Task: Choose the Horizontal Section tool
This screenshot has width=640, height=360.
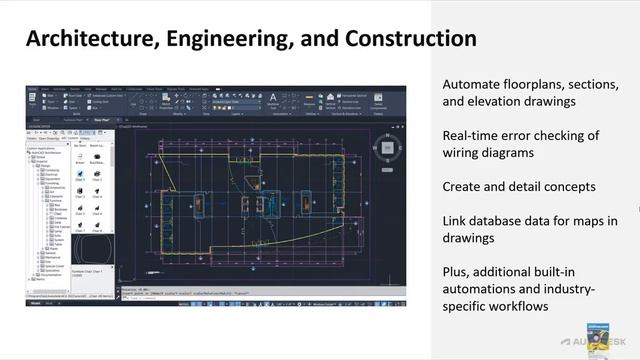Action: pos(352,96)
